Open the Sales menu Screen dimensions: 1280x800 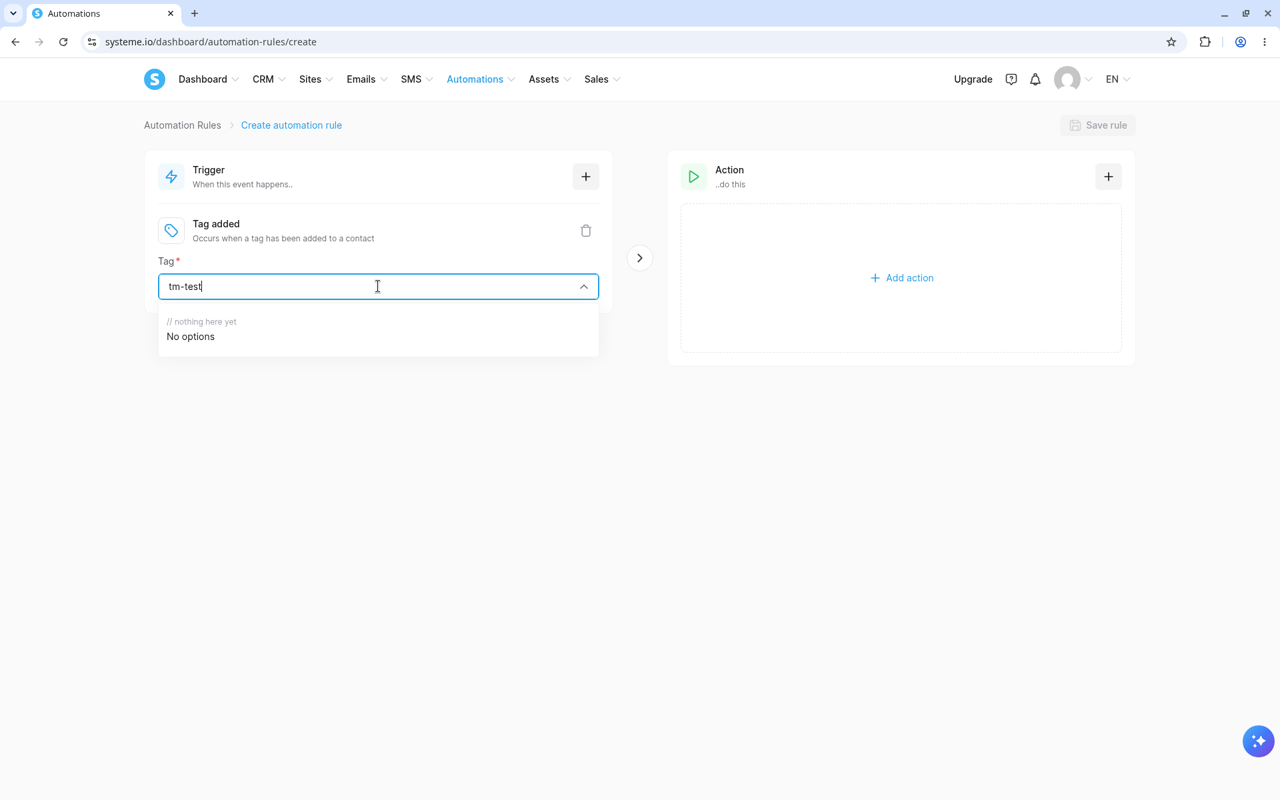[x=602, y=79]
